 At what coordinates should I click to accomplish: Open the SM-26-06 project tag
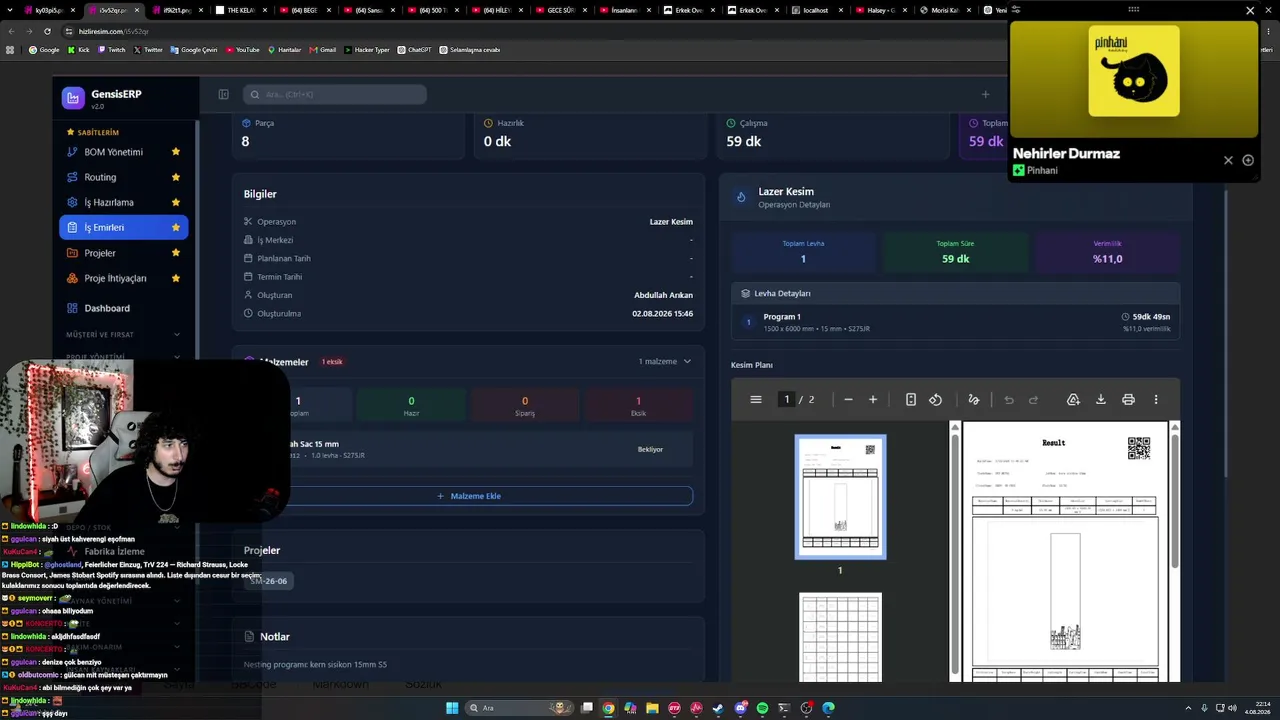coord(269,581)
